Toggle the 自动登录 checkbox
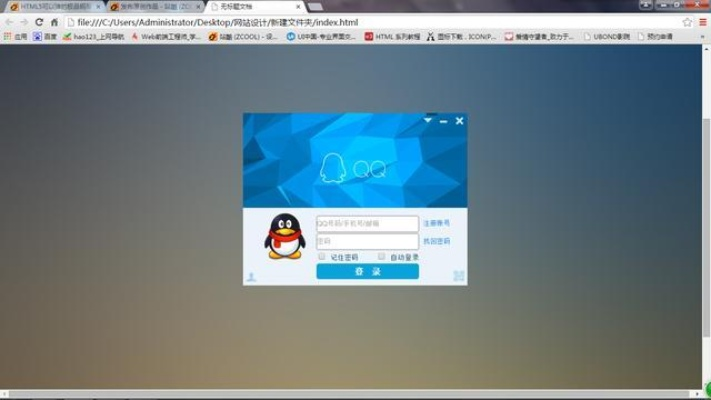Screen dimensions: 711x400 pos(382,257)
